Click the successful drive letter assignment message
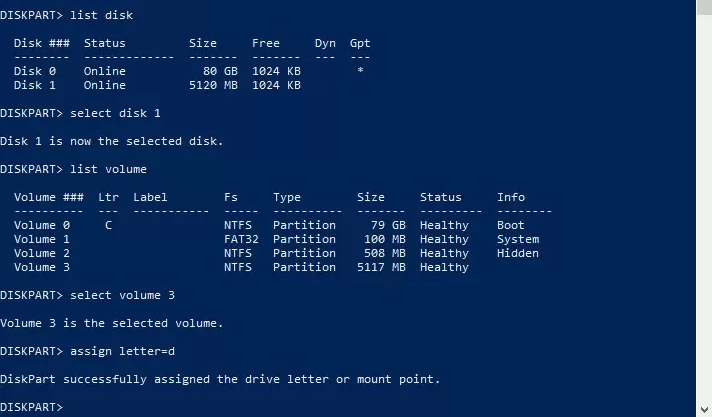This screenshot has height=417, width=712. (x=220, y=379)
